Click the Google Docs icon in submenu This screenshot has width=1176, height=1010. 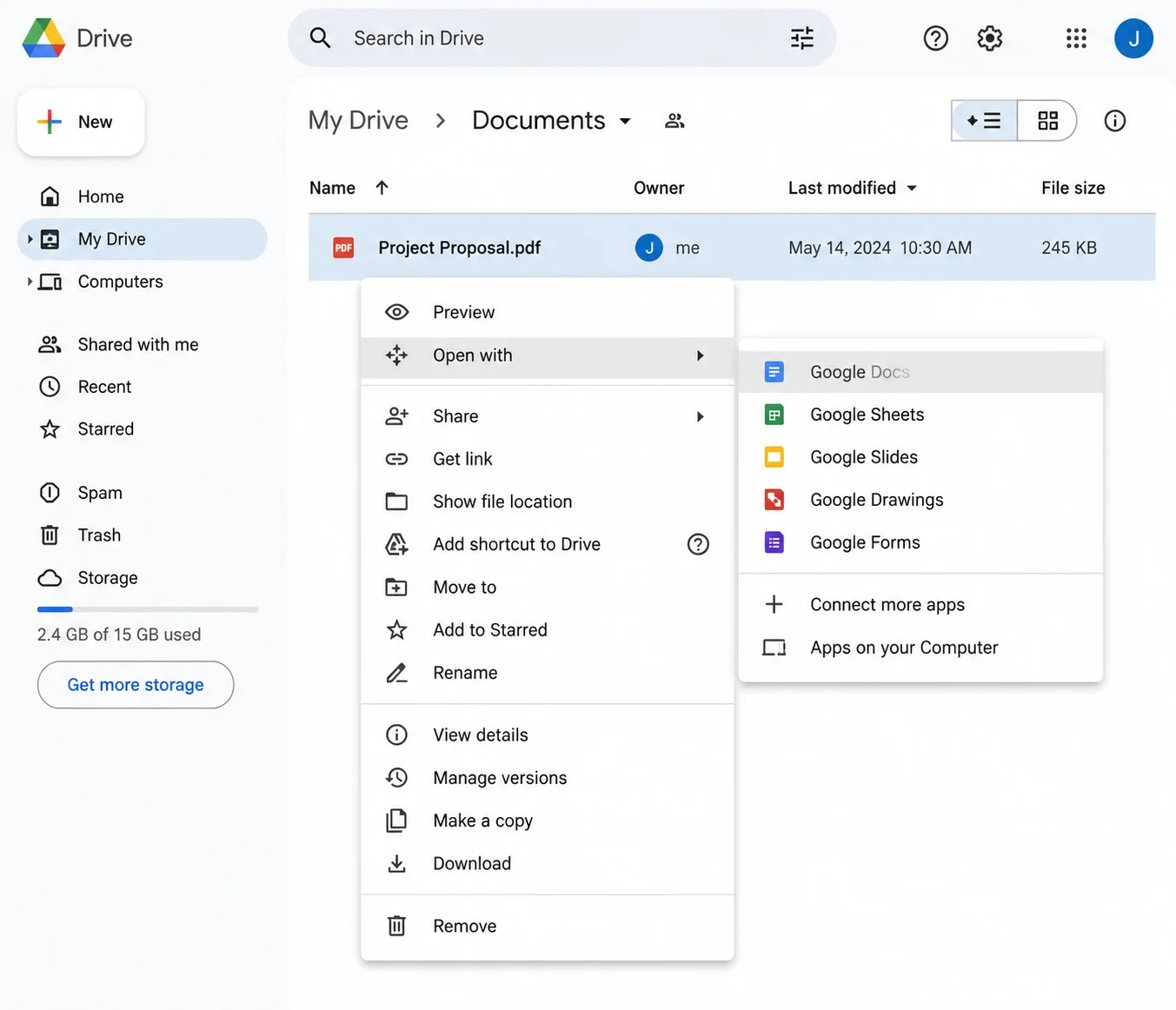[774, 372]
